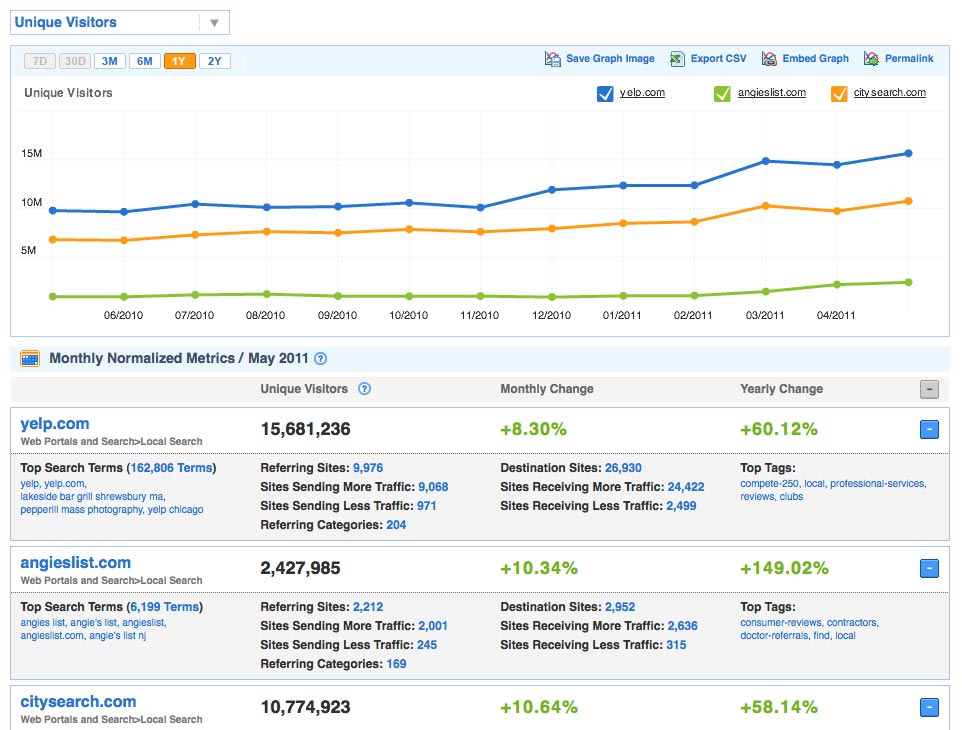Click search term 'lakeside bar grill shrewsbury ma'

(92, 496)
